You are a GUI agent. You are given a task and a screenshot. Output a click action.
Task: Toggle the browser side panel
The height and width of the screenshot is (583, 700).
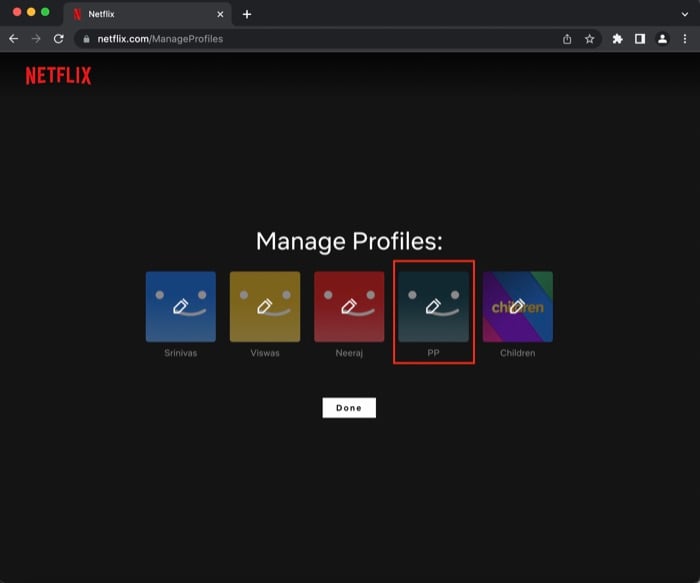(640, 39)
